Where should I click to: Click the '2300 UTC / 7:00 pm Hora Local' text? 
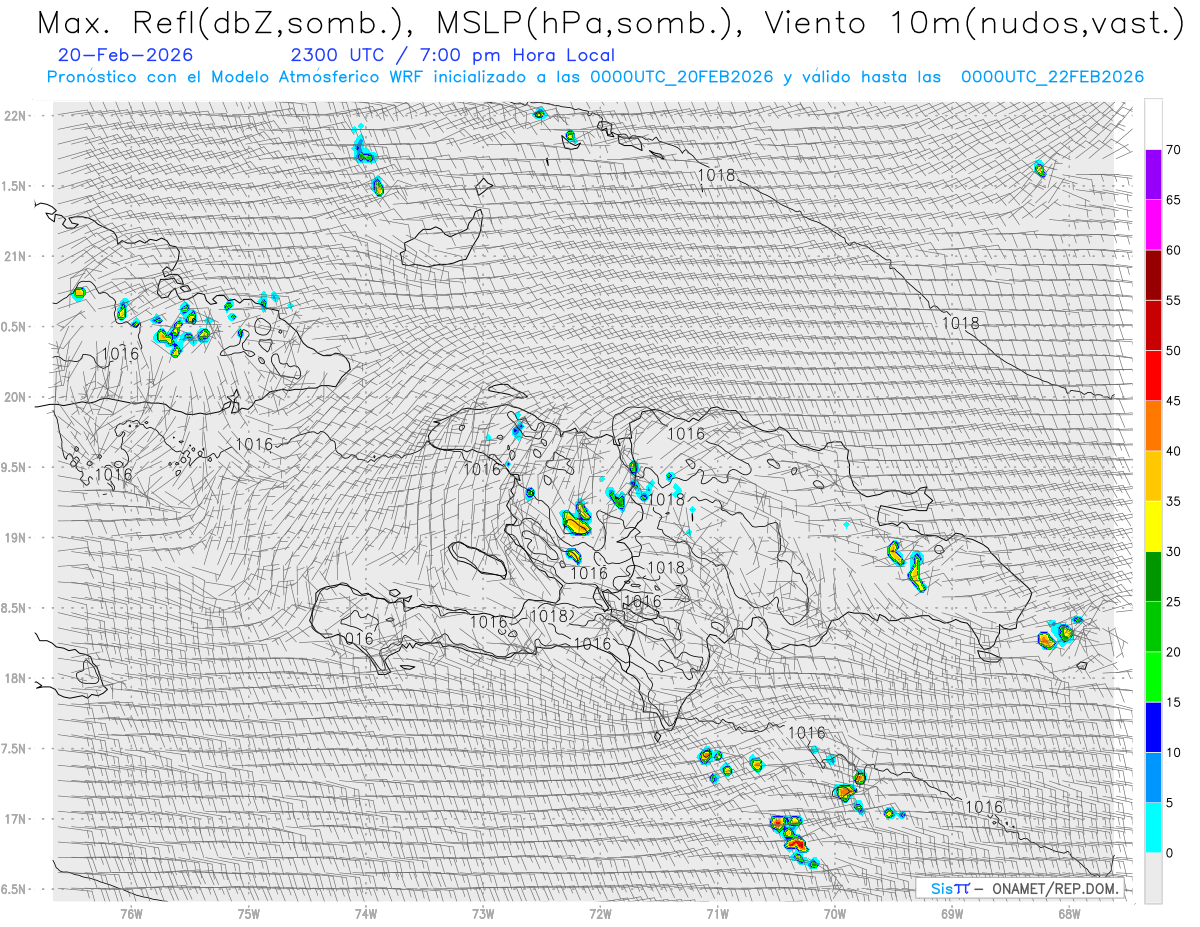pos(452,55)
